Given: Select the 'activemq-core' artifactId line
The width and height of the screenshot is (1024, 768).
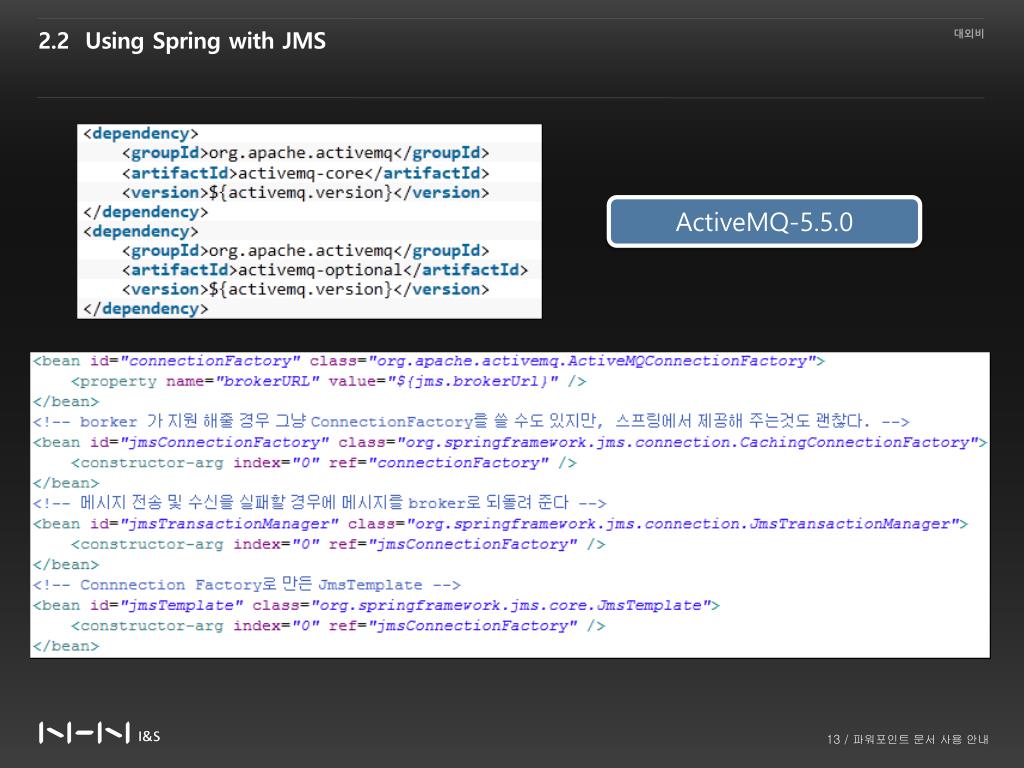Looking at the screenshot, I should pyautogui.click(x=305, y=173).
